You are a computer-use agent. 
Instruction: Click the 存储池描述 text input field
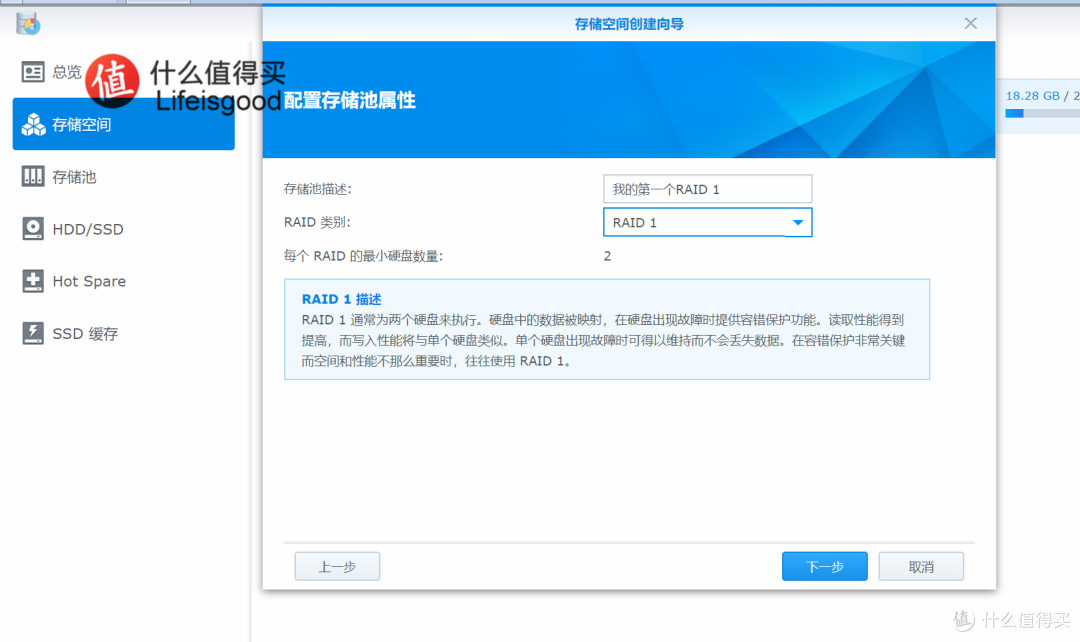tap(707, 189)
